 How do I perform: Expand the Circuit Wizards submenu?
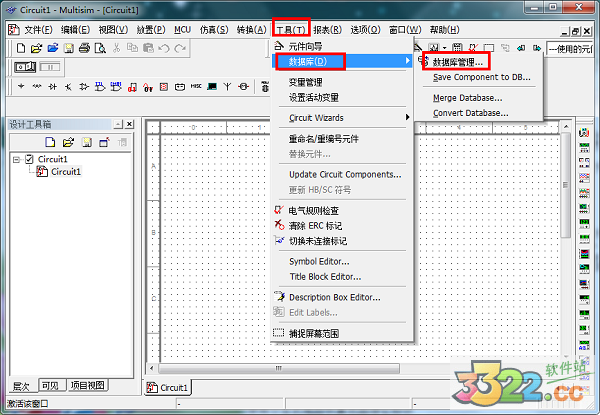tap(343, 118)
